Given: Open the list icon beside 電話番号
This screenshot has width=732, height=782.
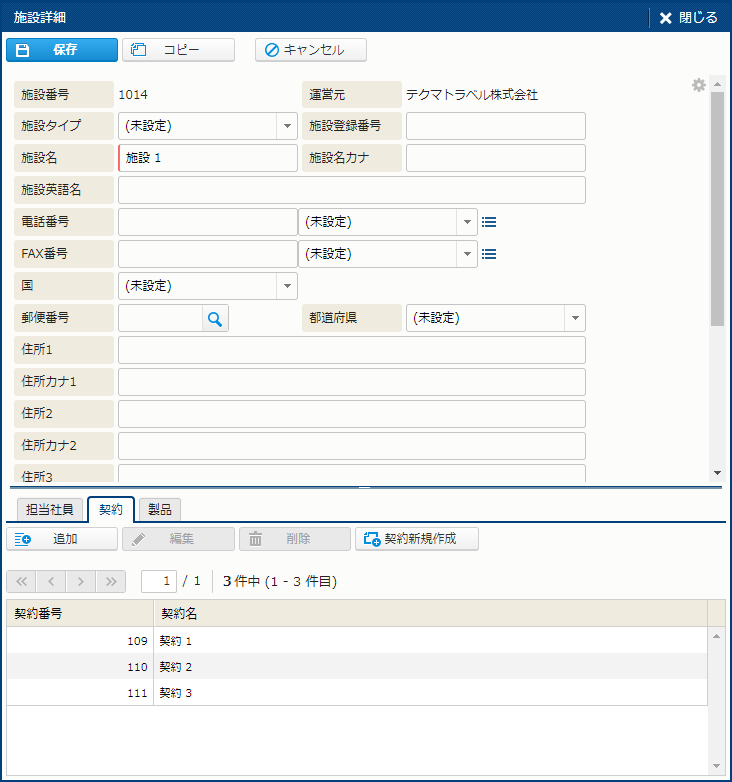Looking at the screenshot, I should [489, 222].
